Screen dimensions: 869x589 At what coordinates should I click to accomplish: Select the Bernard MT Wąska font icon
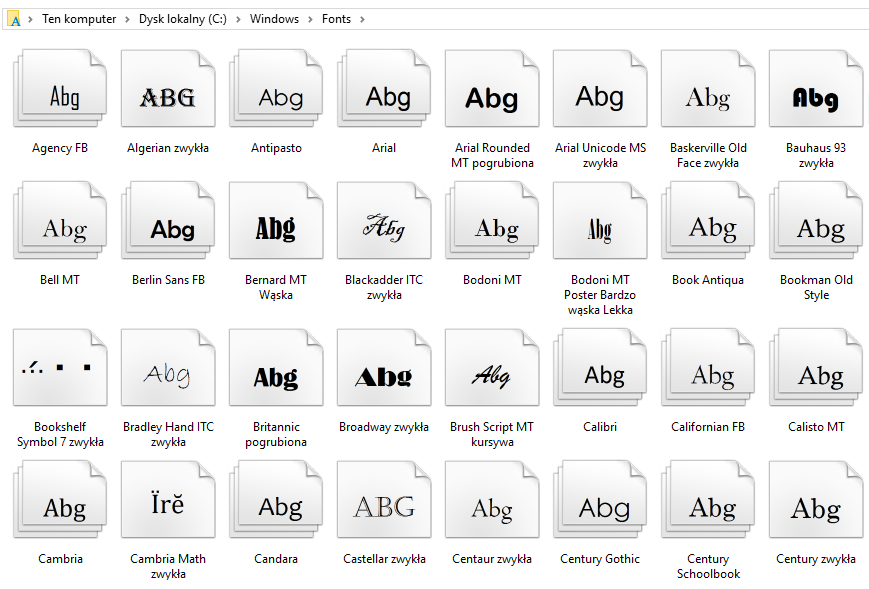pos(276,221)
